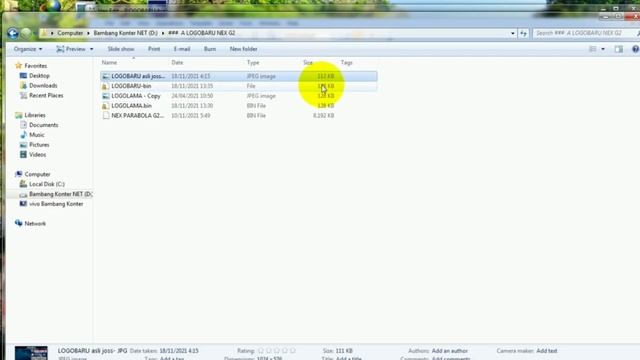
Task: Sort by the Type column header
Action: pyautogui.click(x=253, y=62)
